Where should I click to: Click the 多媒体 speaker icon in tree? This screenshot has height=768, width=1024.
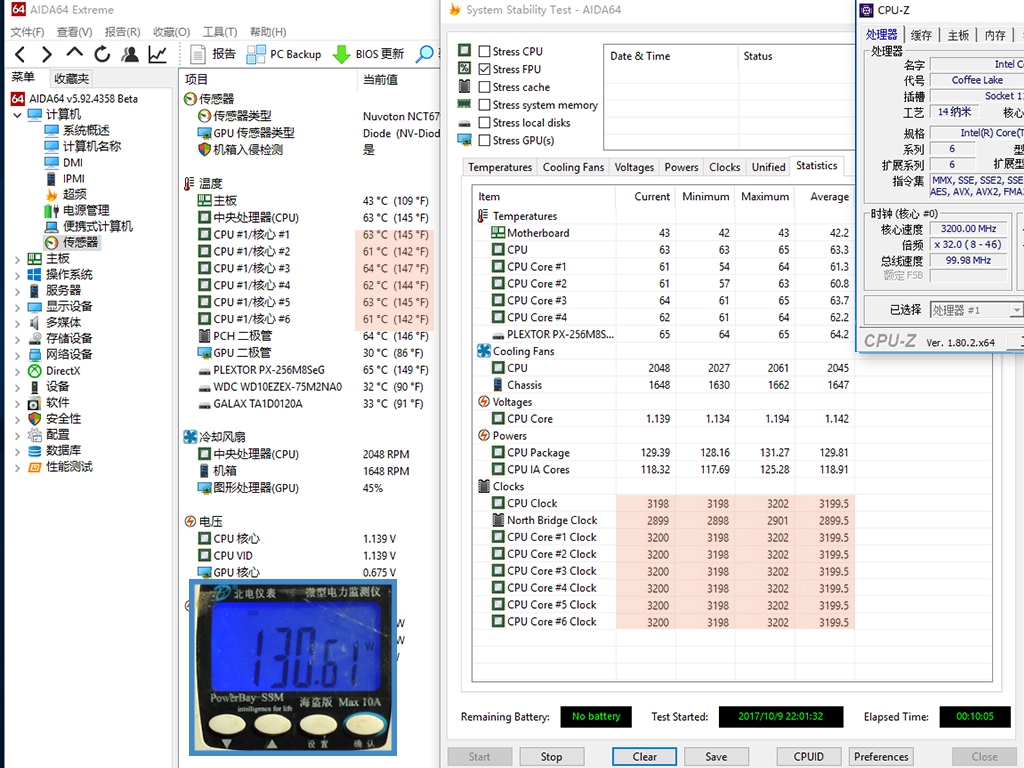[35, 323]
